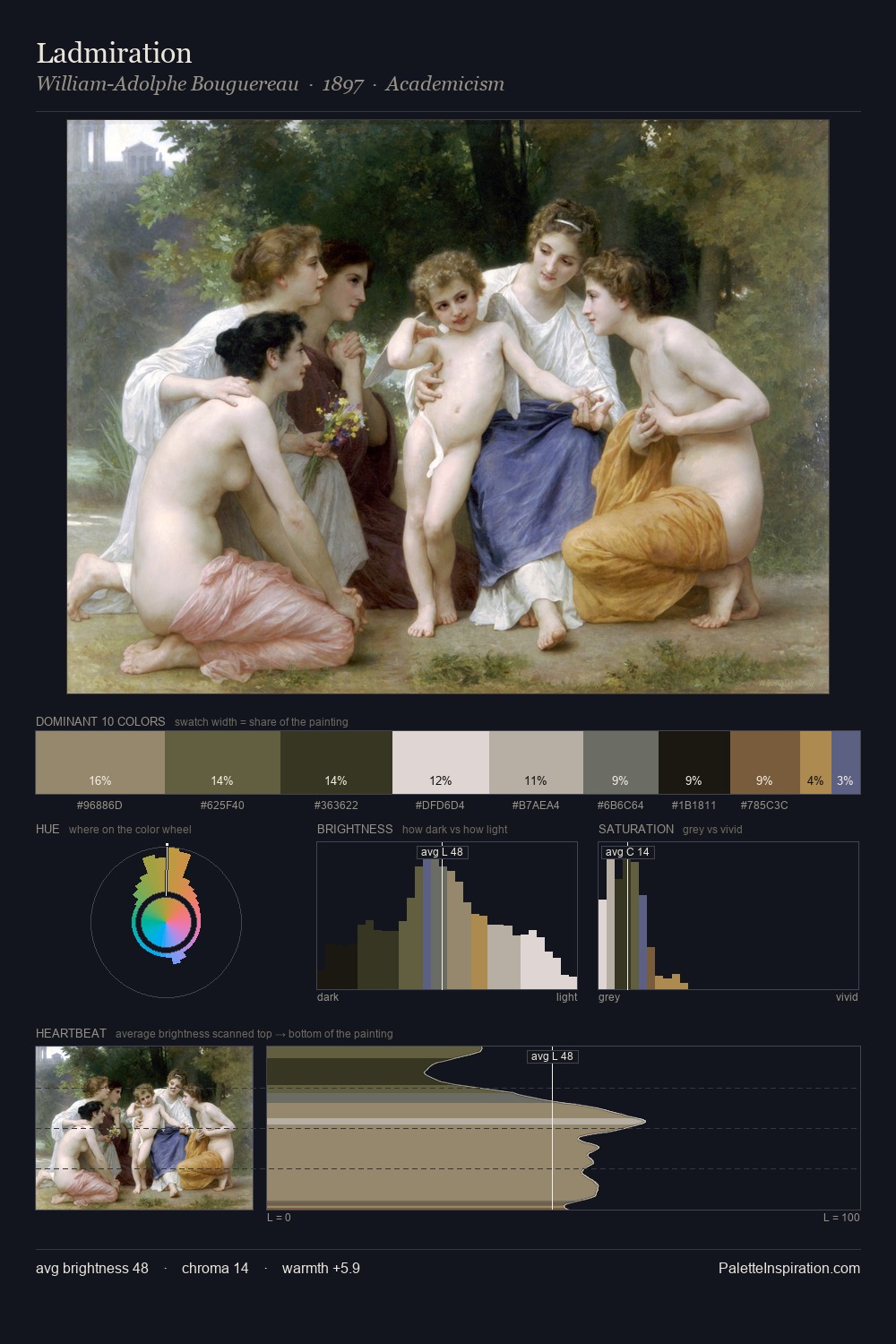
Task: Click the 'HUE' section heading
Action: [47, 829]
